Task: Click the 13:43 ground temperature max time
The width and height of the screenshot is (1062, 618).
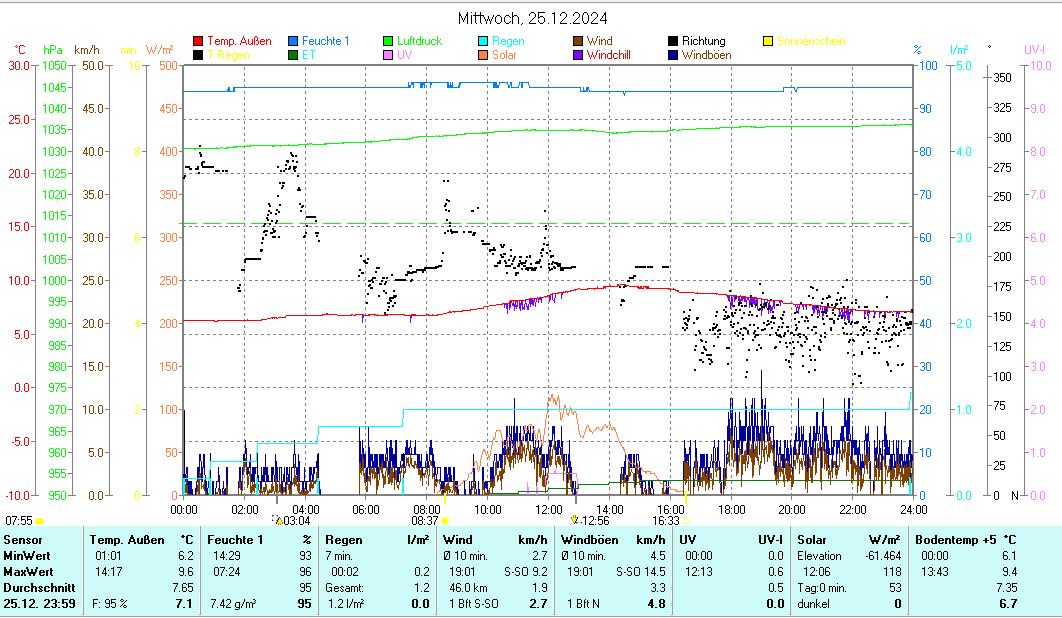Action: coord(935,572)
